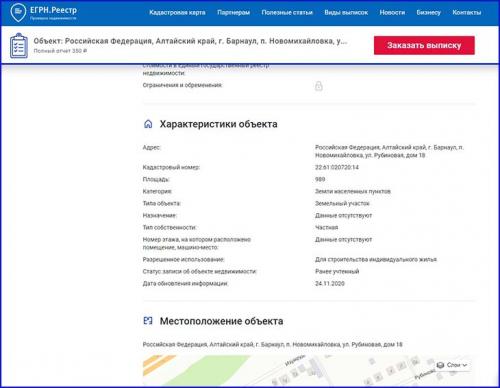Screen dimensions: 500x388
Task: Open the Бизнесу menu item
Action: [428, 13]
